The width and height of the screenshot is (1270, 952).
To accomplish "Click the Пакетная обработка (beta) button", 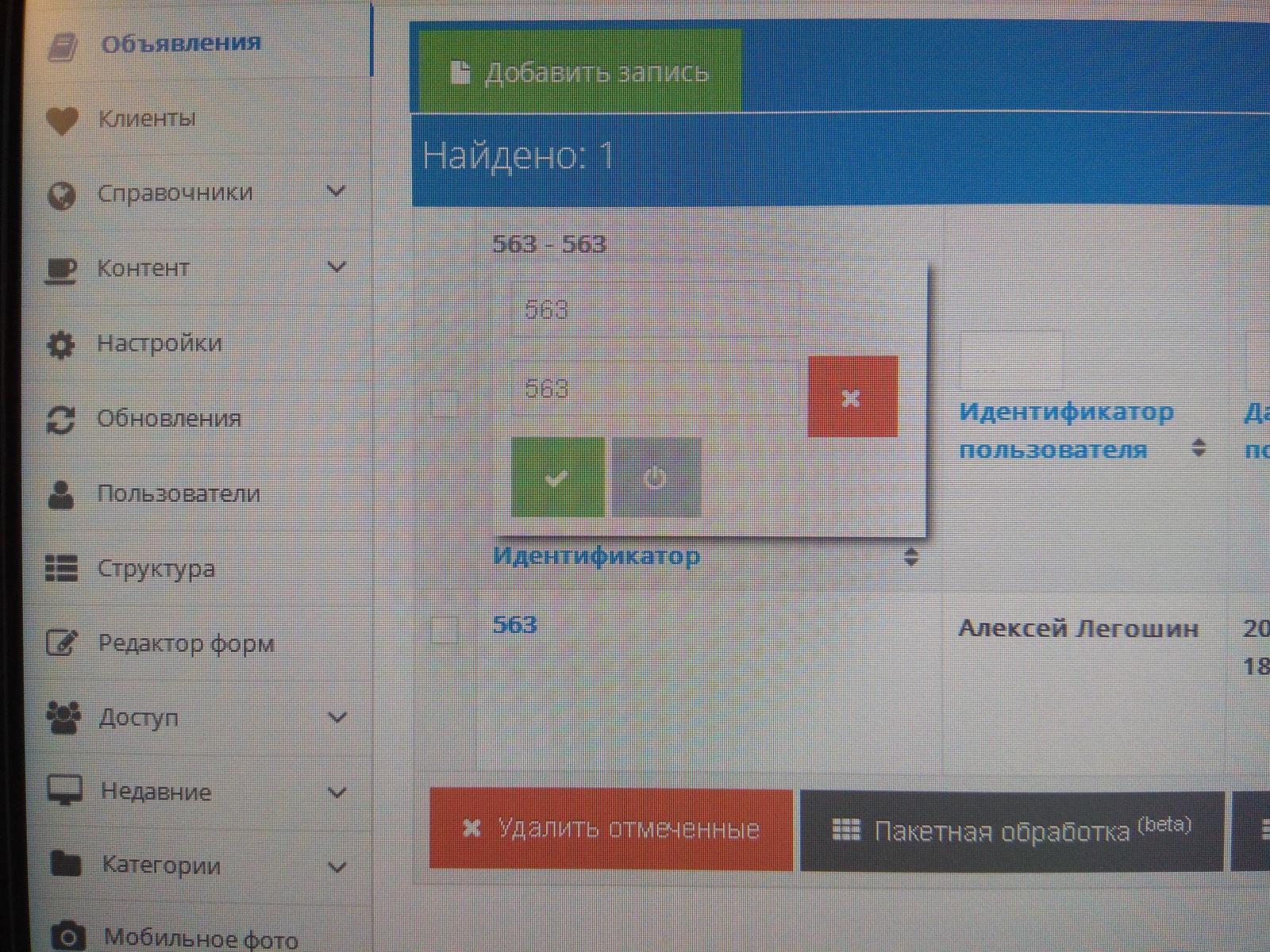I will (x=1012, y=831).
